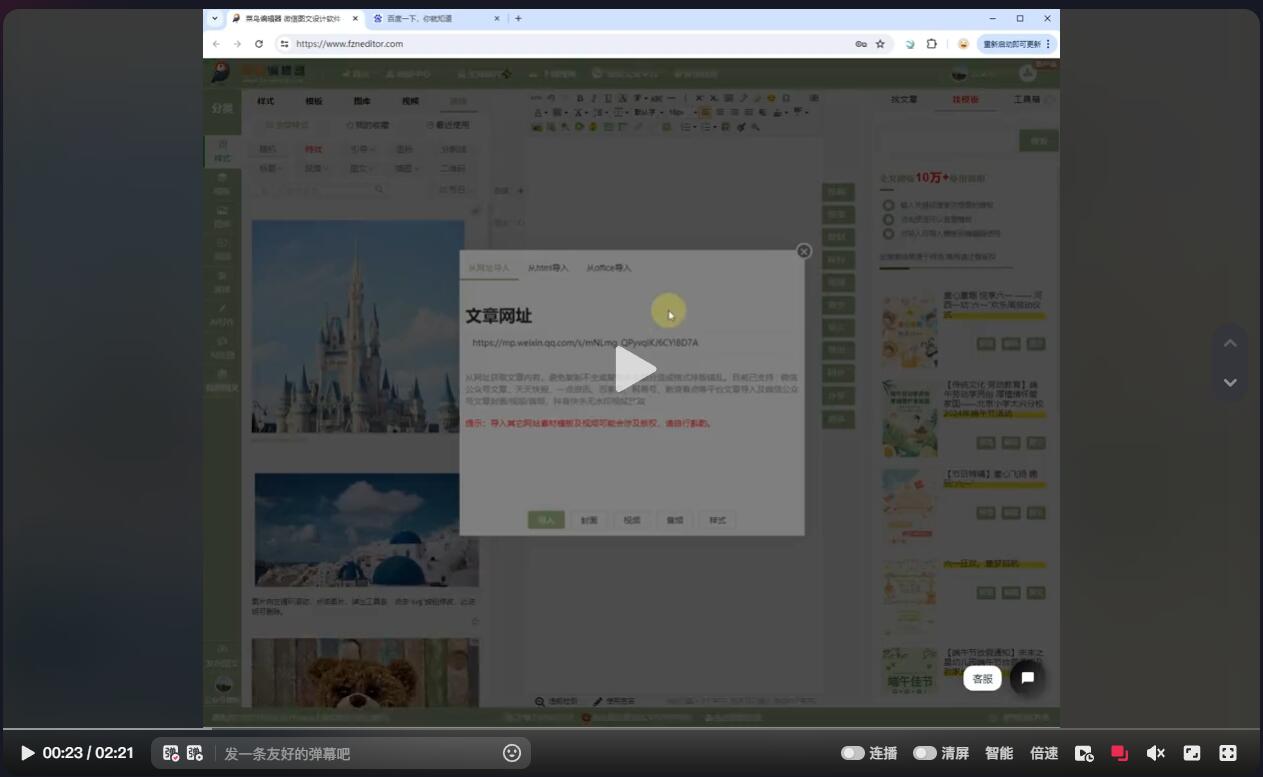The height and width of the screenshot is (777, 1263).
Task: Close the import dialog with X icon
Action: pyautogui.click(x=804, y=251)
